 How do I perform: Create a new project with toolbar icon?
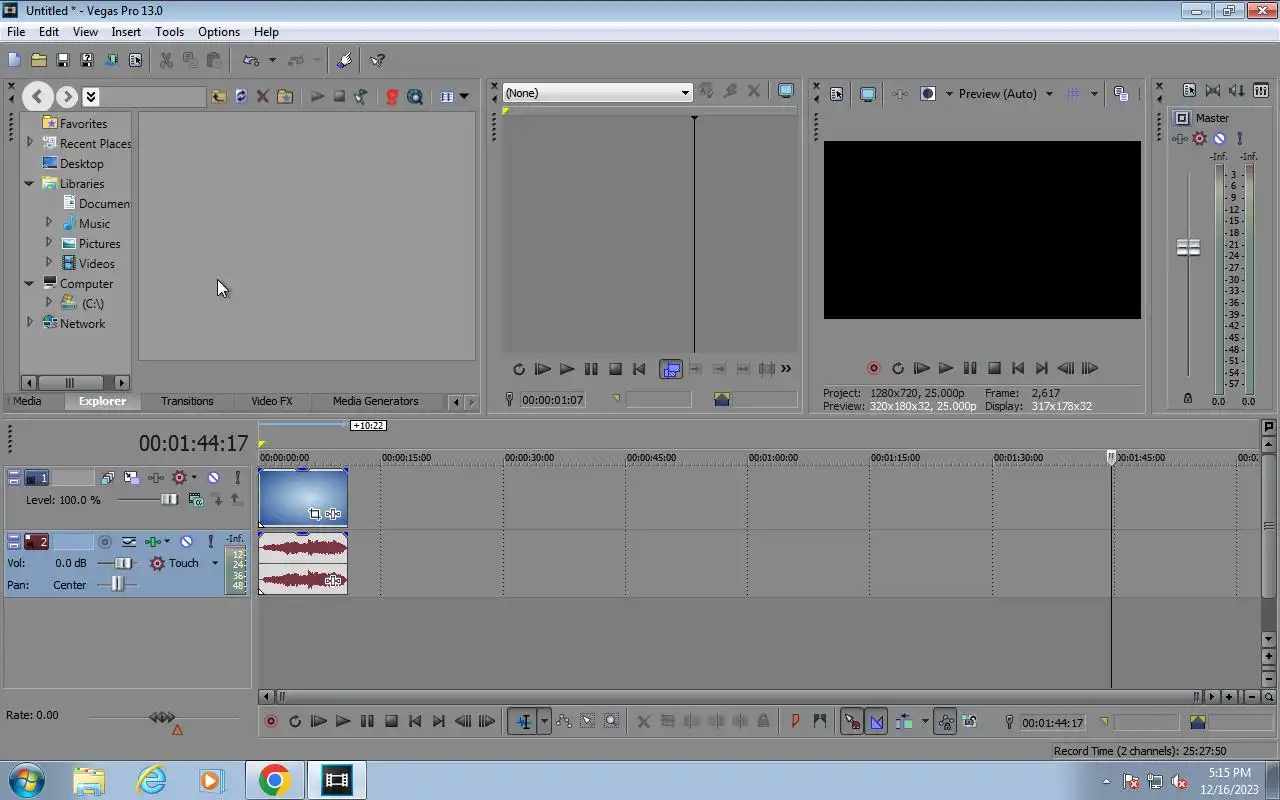click(14, 60)
